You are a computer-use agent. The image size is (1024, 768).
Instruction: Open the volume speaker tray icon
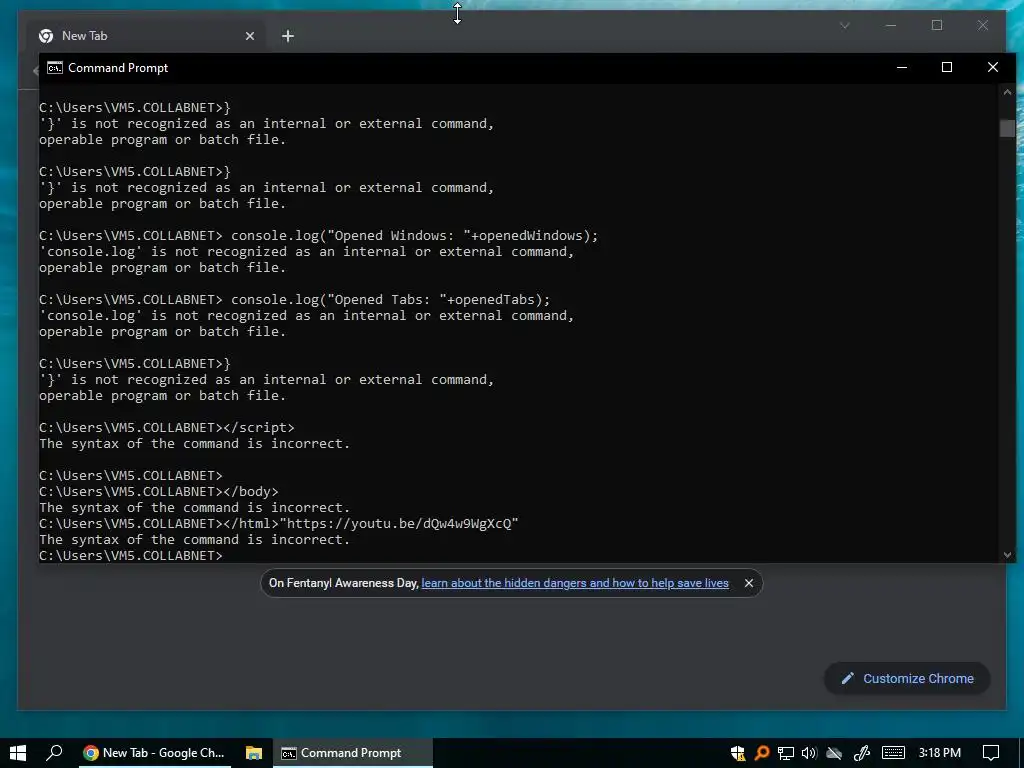click(x=809, y=753)
